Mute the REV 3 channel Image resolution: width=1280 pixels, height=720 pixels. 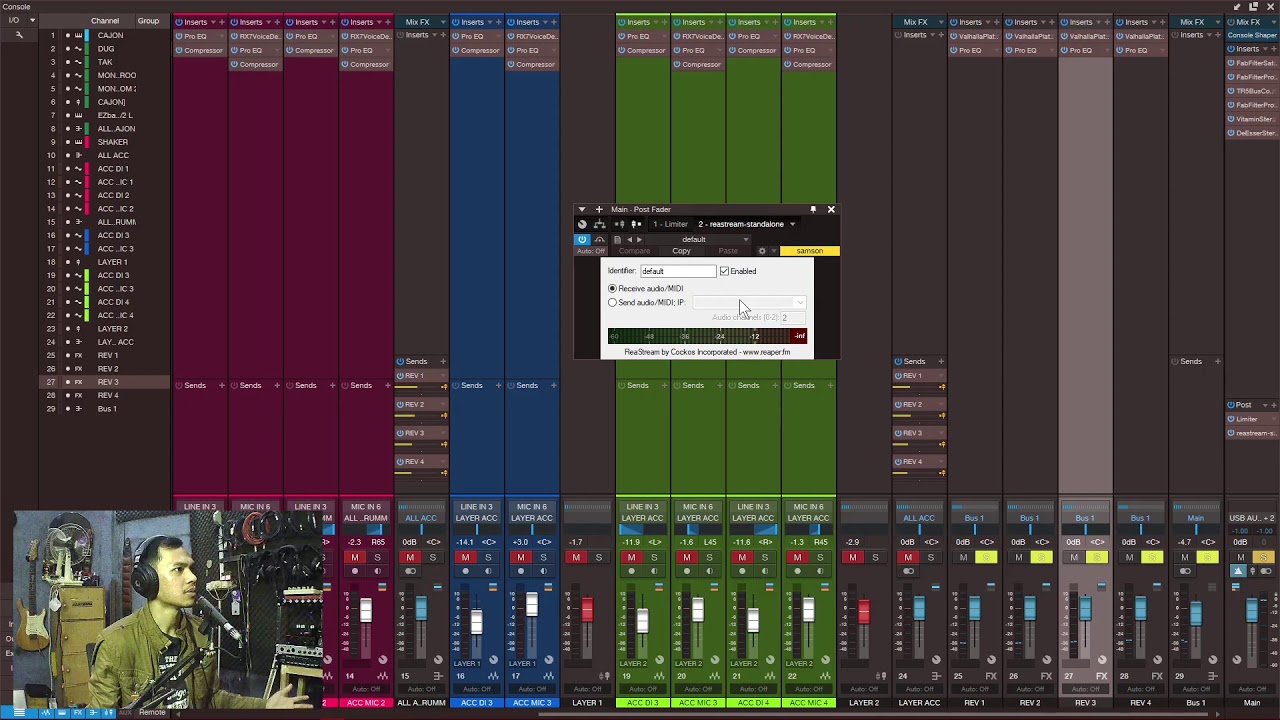(1074, 557)
